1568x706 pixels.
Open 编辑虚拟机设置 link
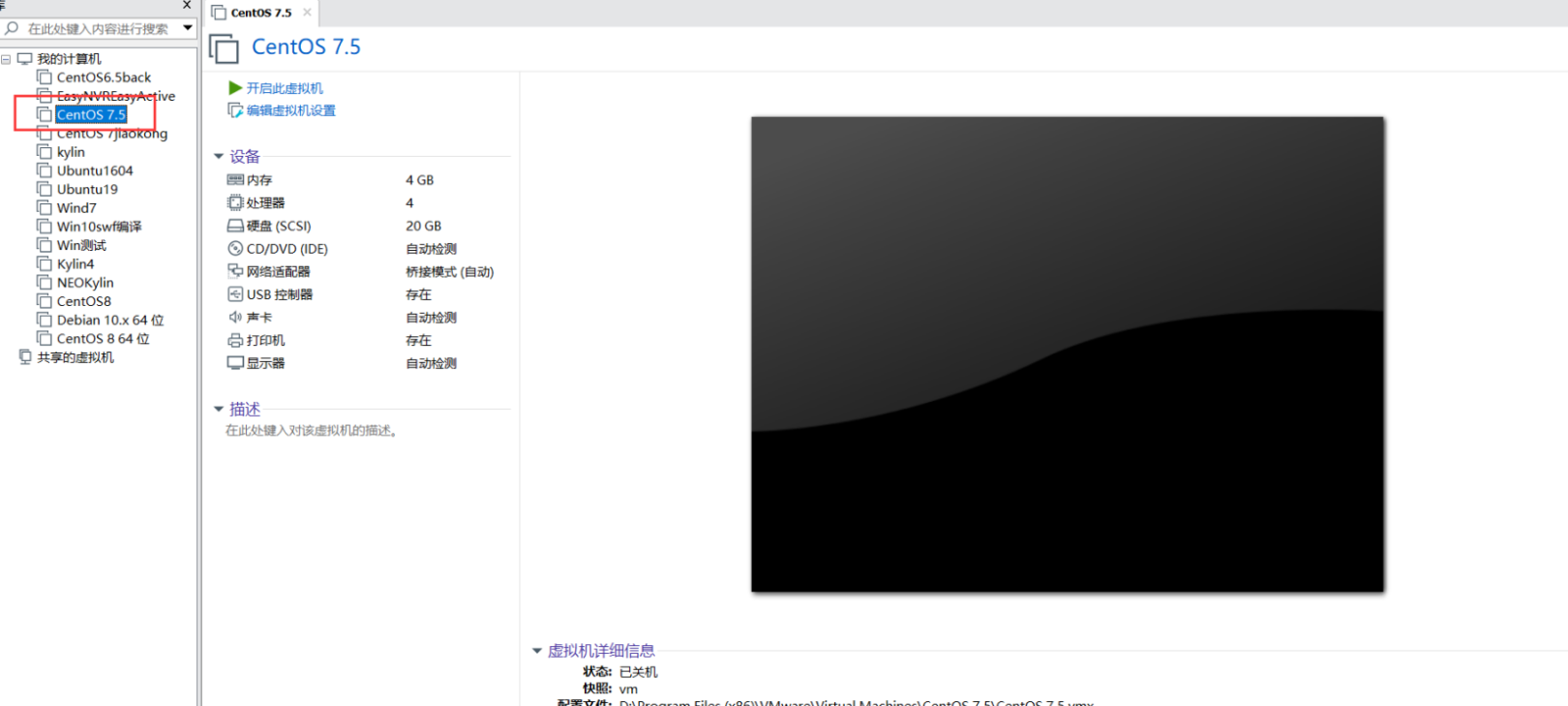291,110
